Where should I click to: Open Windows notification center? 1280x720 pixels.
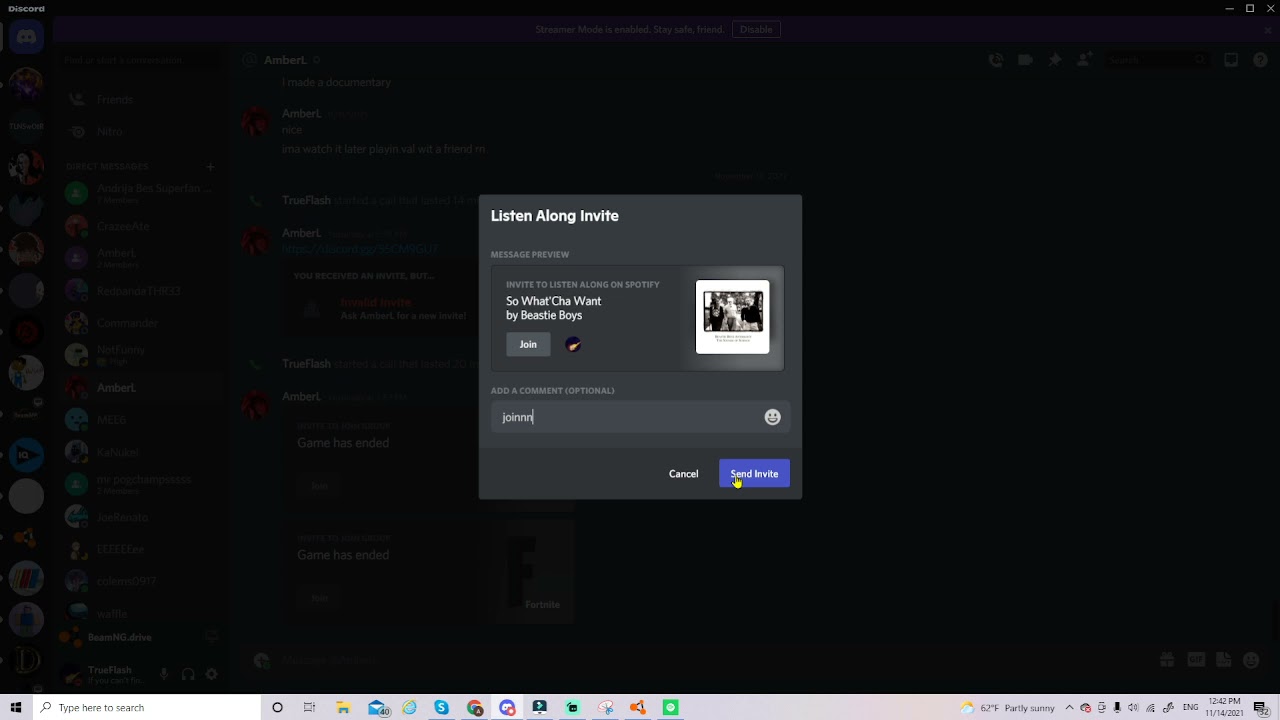point(1260,708)
